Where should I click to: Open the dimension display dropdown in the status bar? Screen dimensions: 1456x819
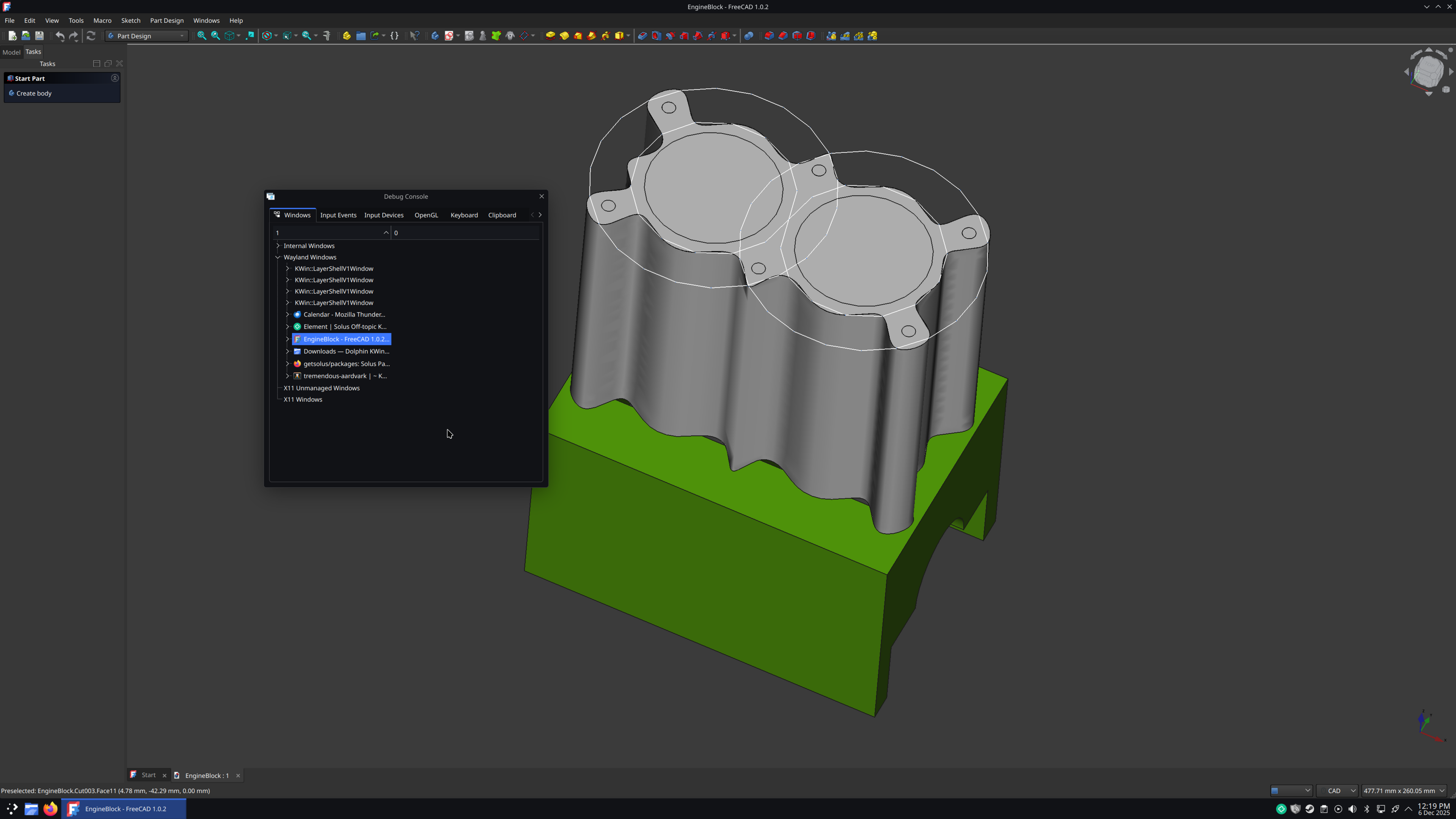tap(1403, 791)
